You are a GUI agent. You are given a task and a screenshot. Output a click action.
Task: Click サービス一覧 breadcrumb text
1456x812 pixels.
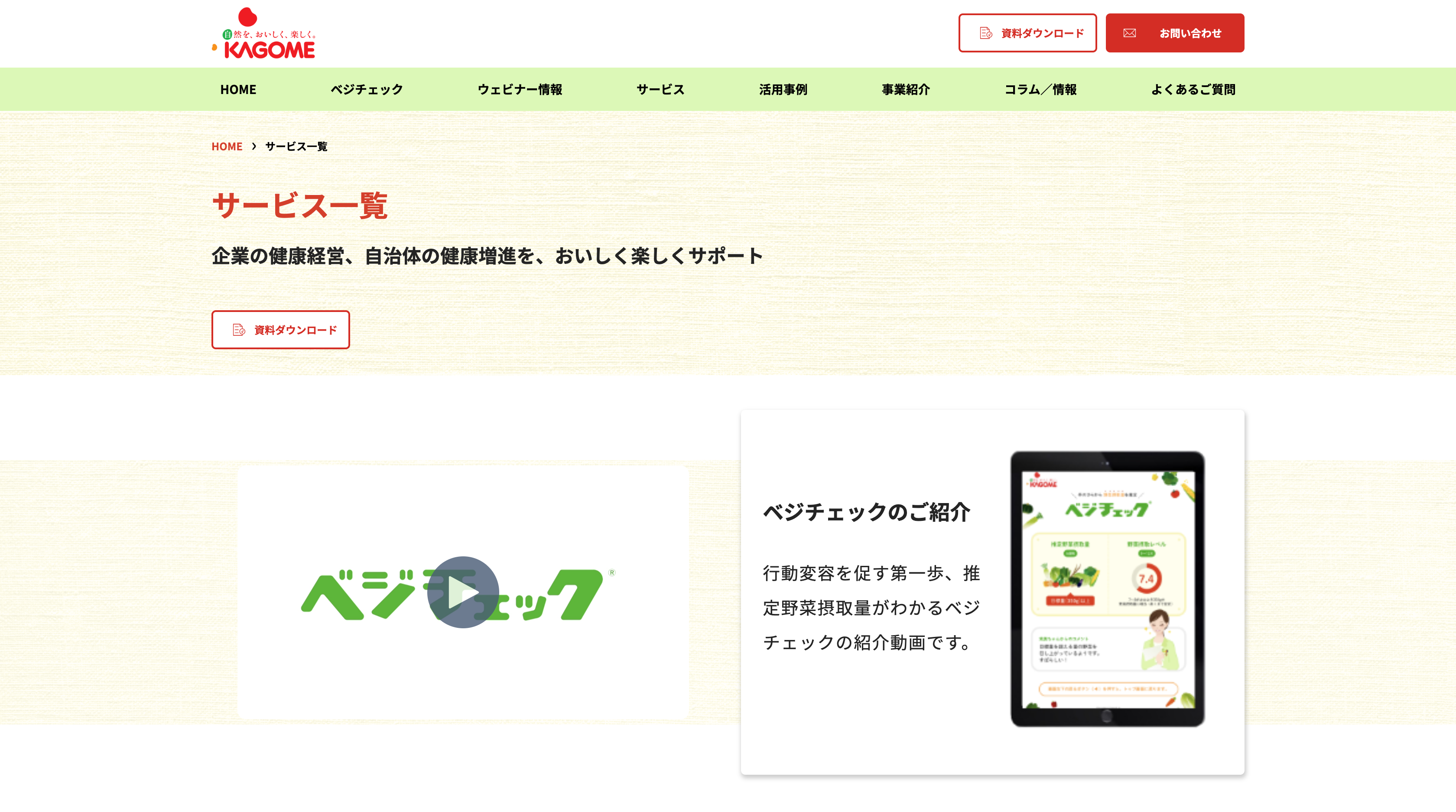click(x=296, y=146)
